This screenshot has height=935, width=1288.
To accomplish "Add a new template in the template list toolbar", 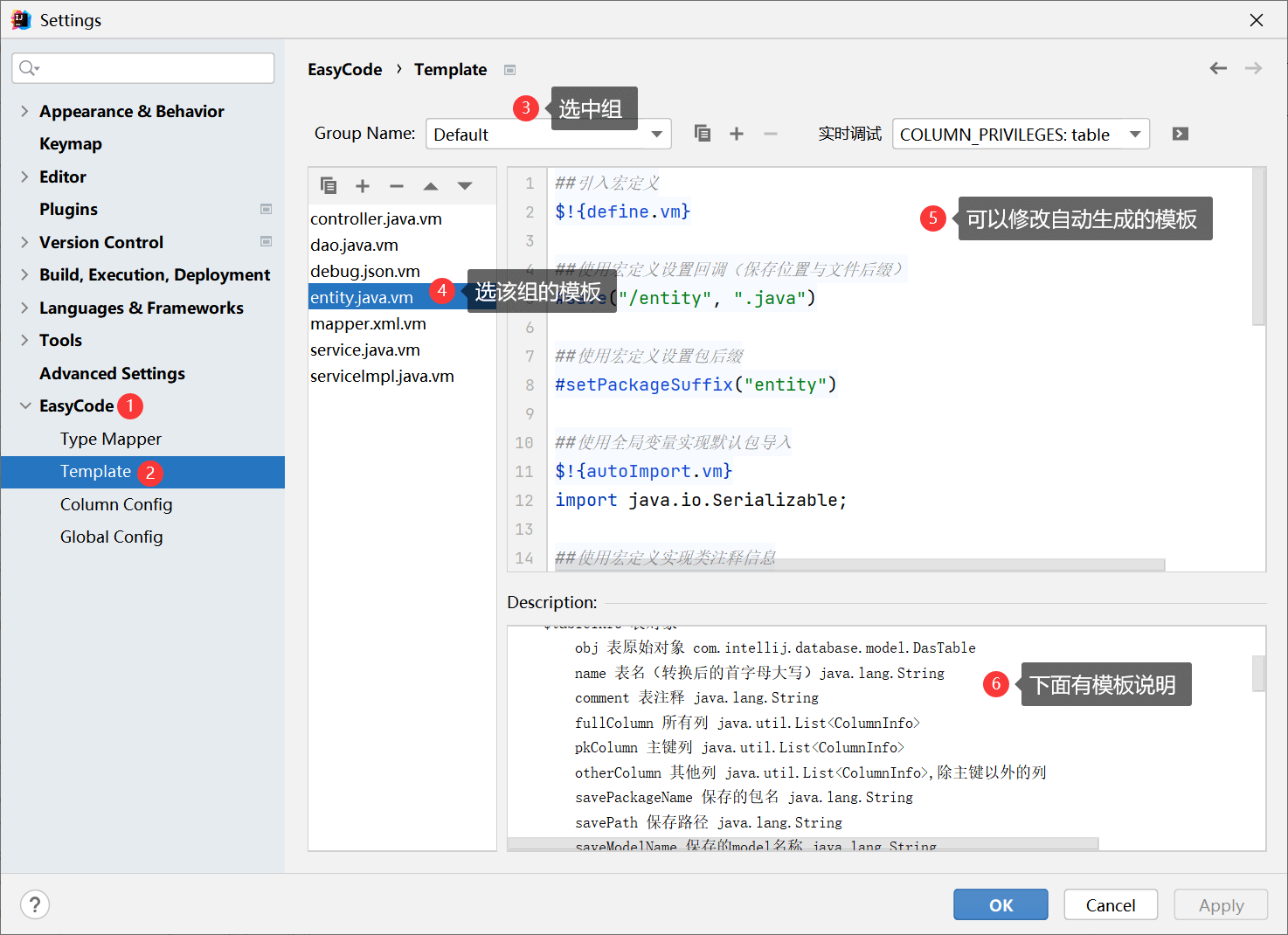I will click(x=363, y=185).
